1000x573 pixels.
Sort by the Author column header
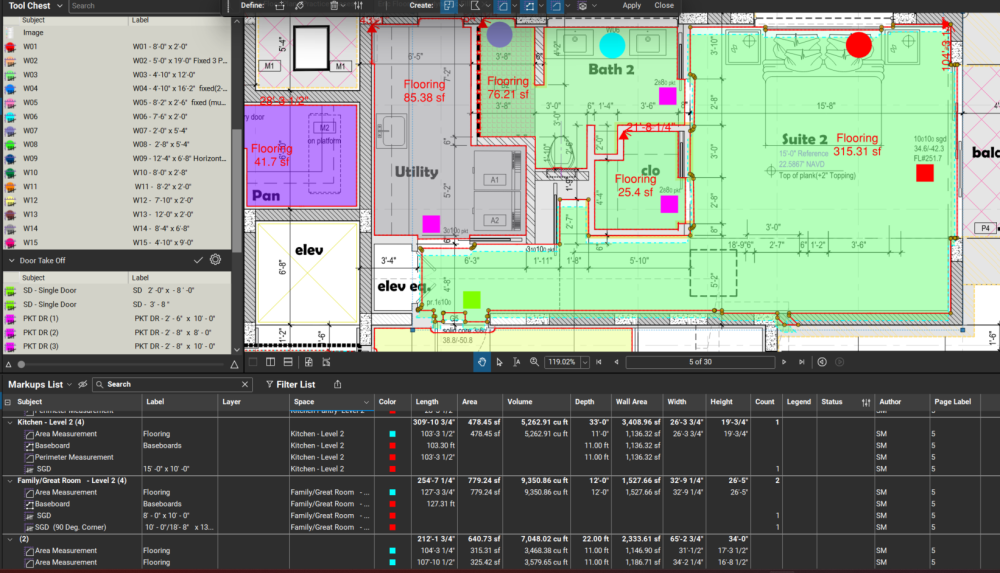pyautogui.click(x=890, y=402)
